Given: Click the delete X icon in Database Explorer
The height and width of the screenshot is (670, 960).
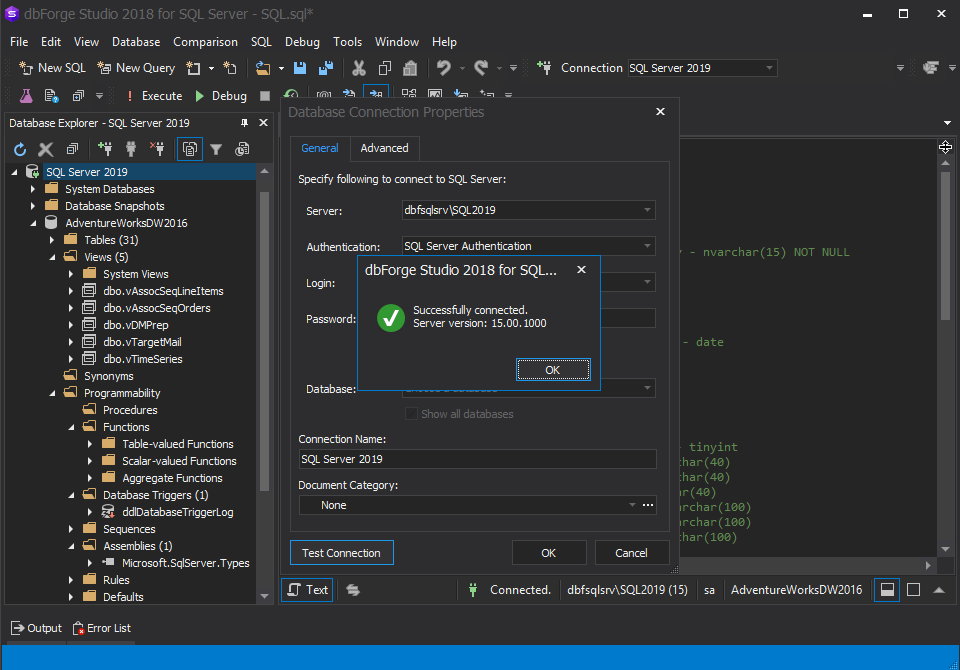Looking at the screenshot, I should (x=46, y=149).
